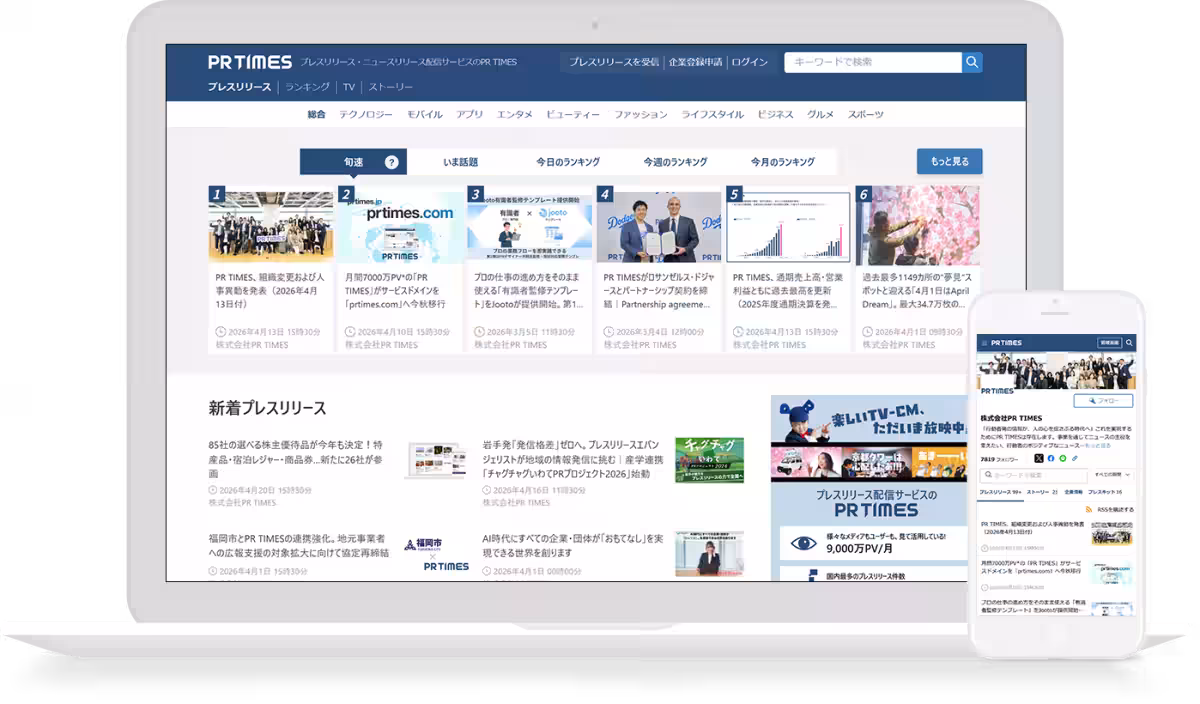The image size is (1200, 704).
Task: Click the もっと見る button
Action: [x=950, y=161]
